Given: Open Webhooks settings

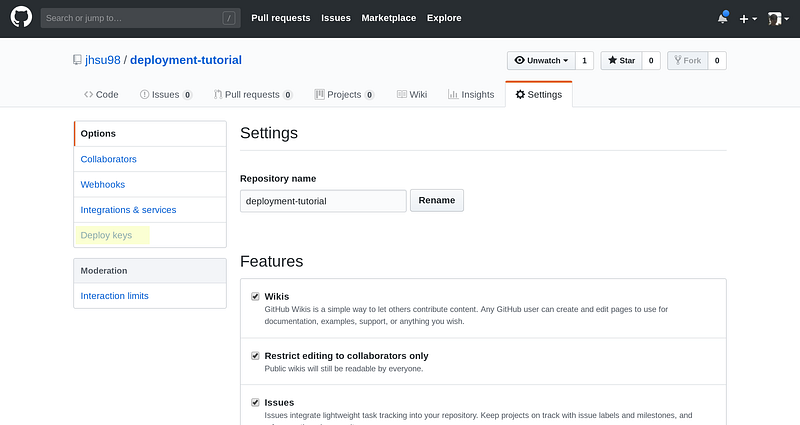Looking at the screenshot, I should click(150, 185).
